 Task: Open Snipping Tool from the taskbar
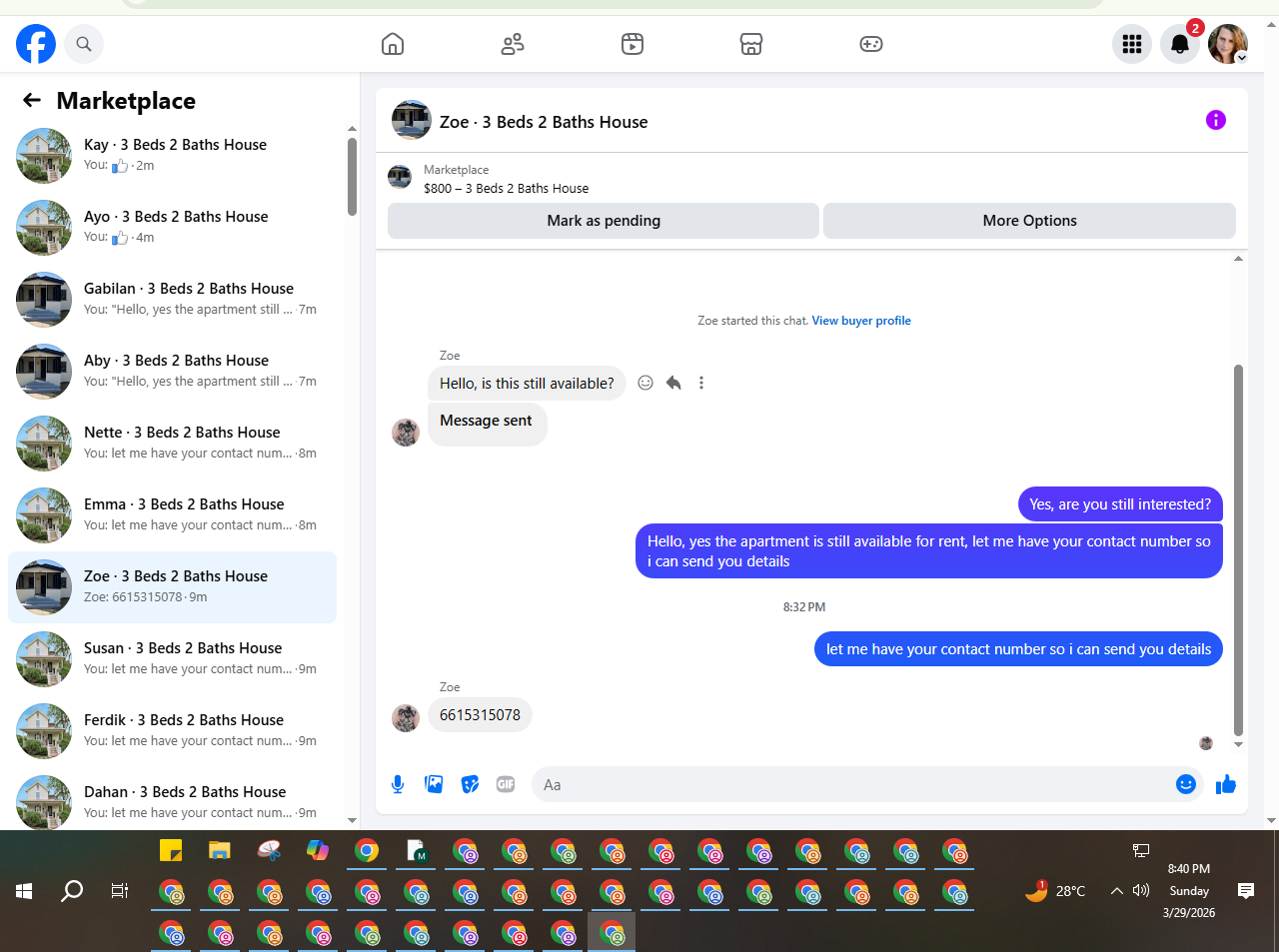(269, 850)
